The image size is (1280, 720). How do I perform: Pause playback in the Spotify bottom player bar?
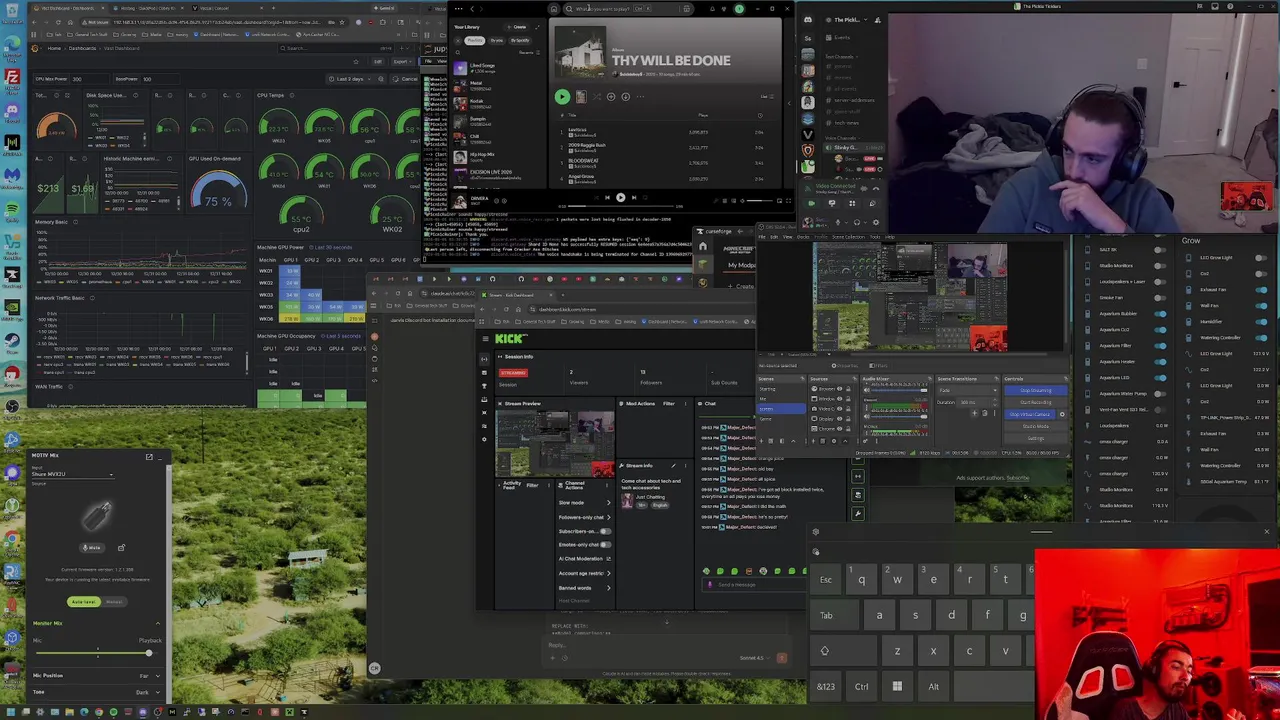(620, 198)
